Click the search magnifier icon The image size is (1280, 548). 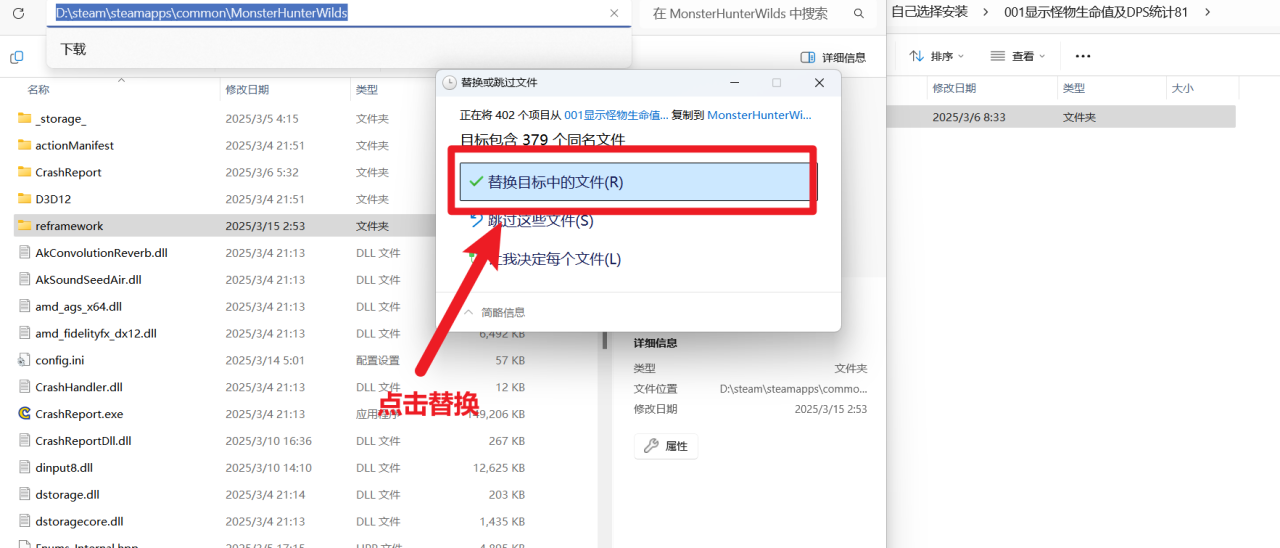coord(859,14)
